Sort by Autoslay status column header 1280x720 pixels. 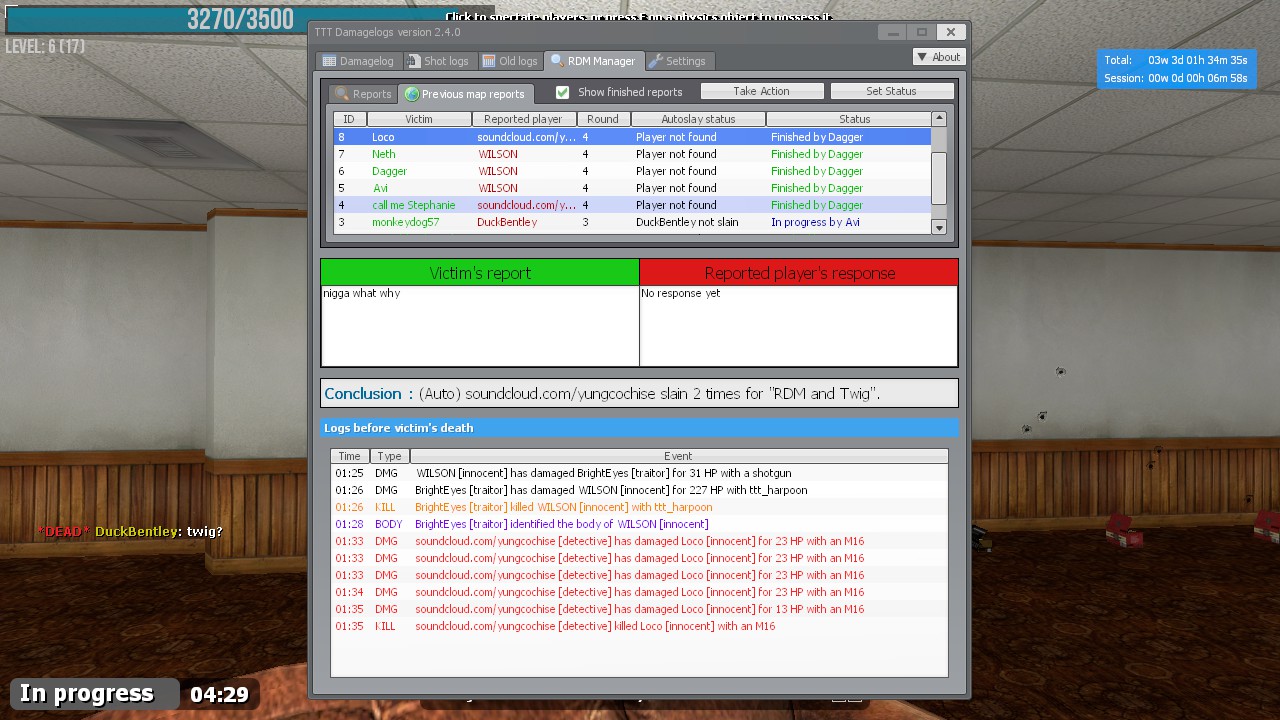tap(698, 119)
